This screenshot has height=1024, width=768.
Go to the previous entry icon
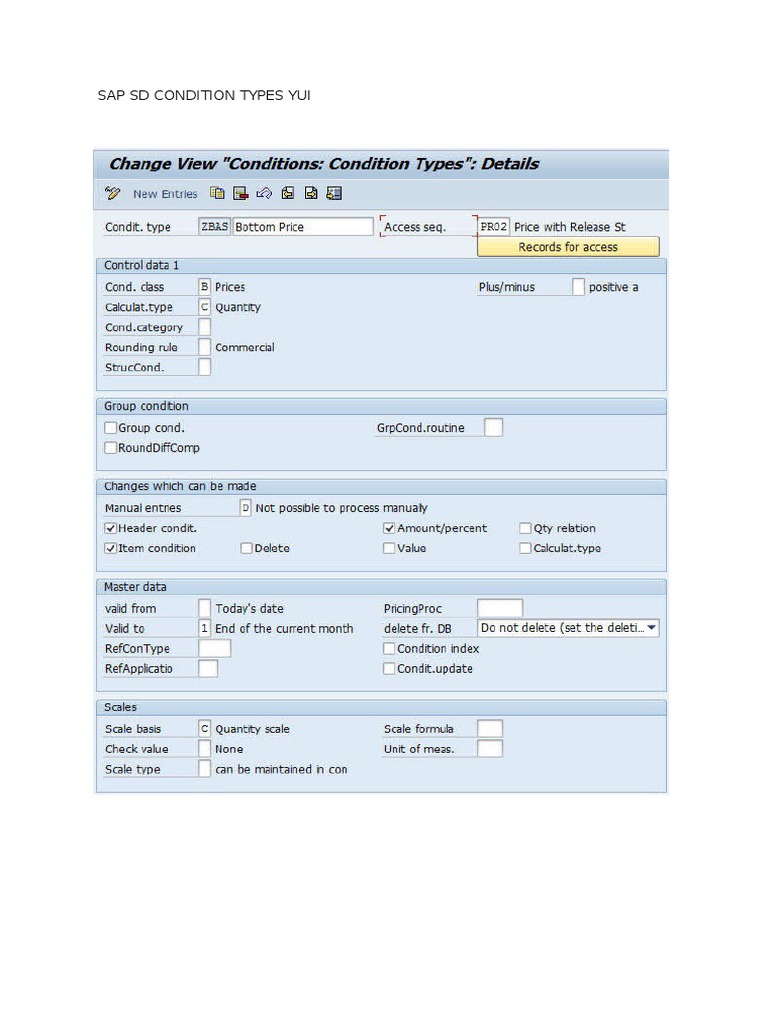[x=287, y=193]
